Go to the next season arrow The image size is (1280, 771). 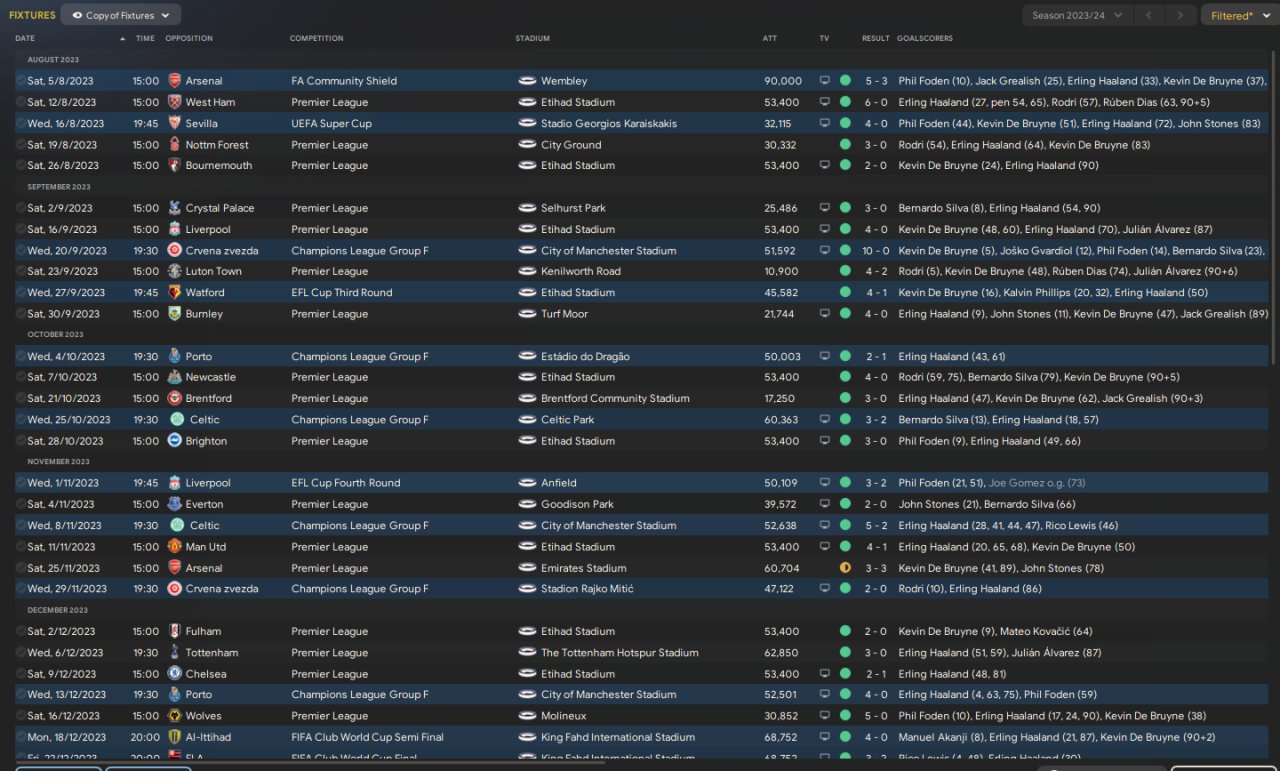click(1181, 15)
